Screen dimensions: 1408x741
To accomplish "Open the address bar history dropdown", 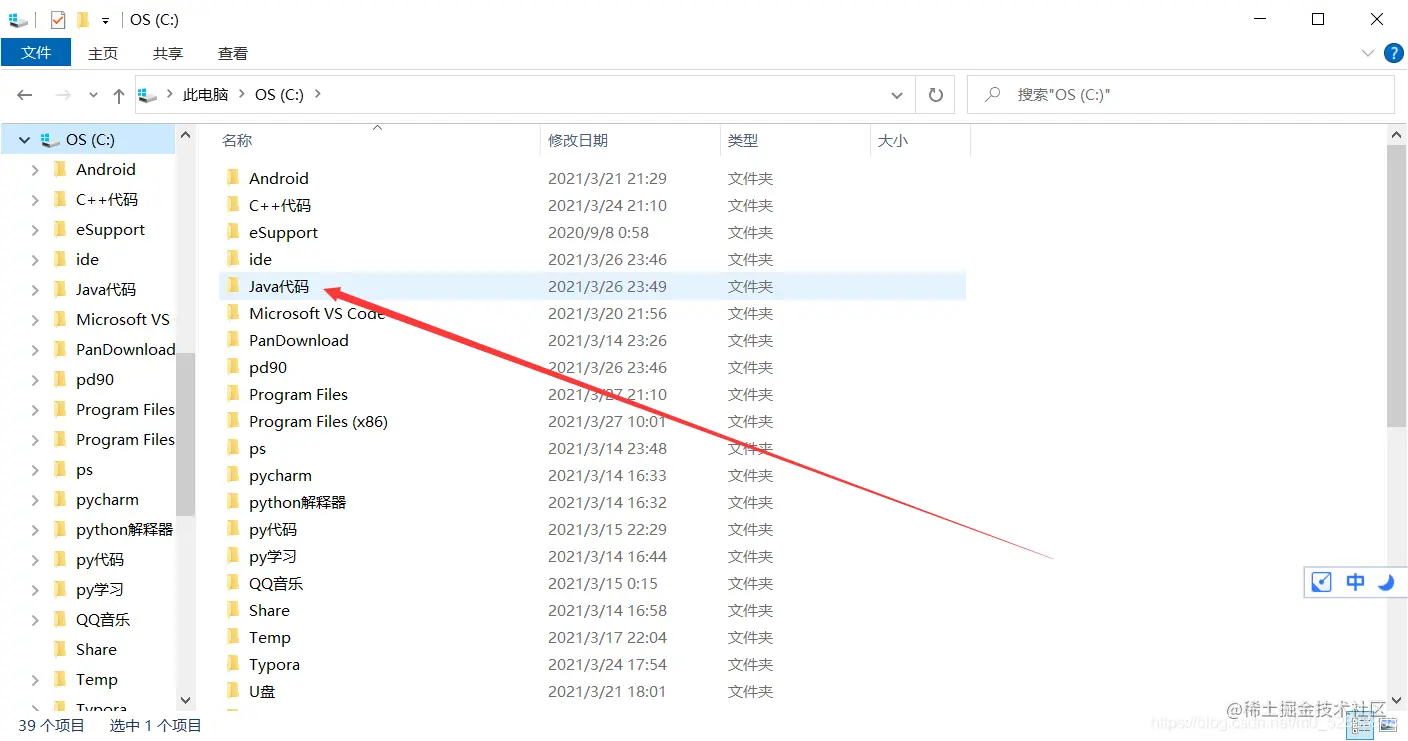I will tap(897, 95).
